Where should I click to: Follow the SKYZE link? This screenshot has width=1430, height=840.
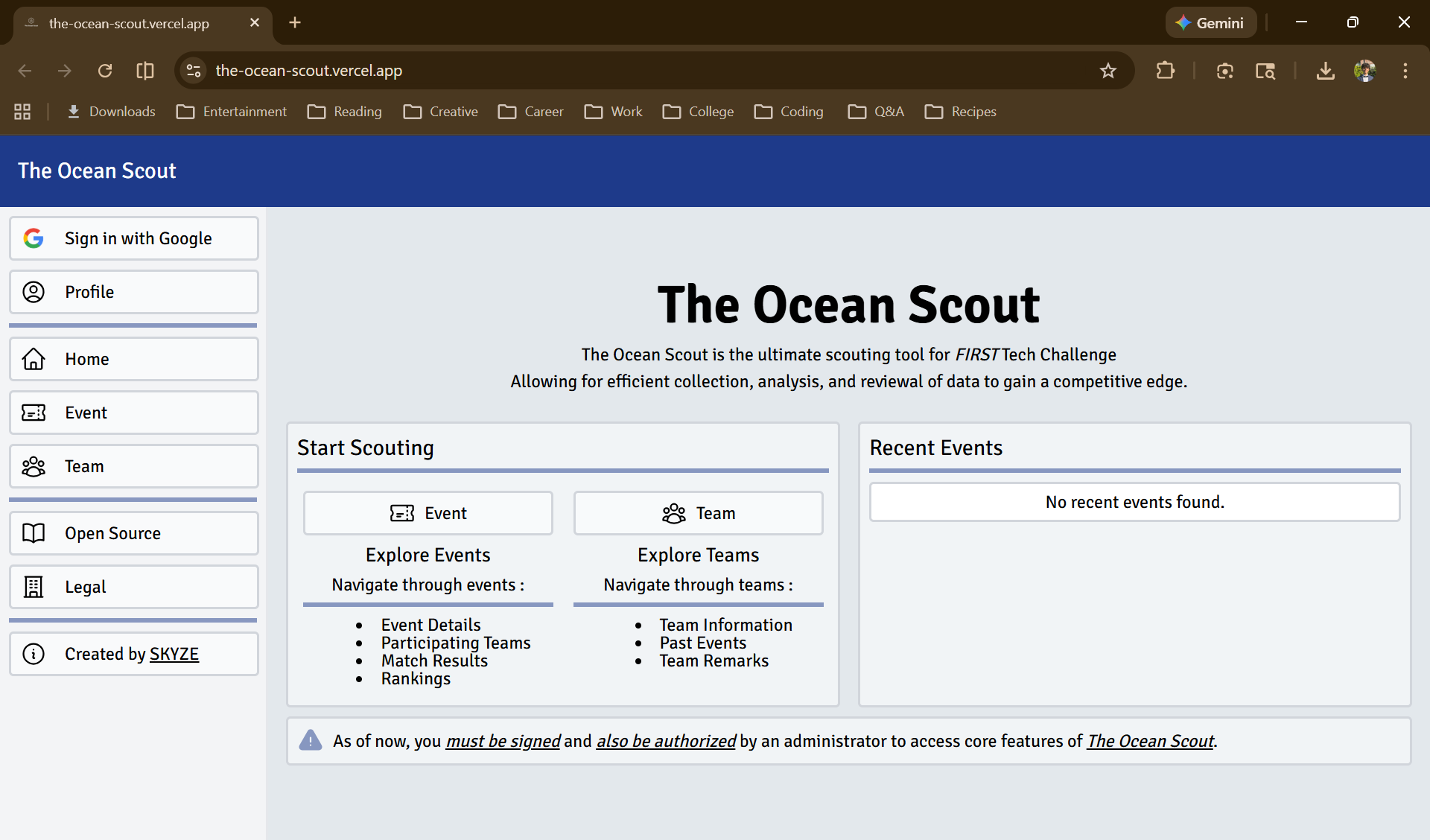tap(174, 654)
